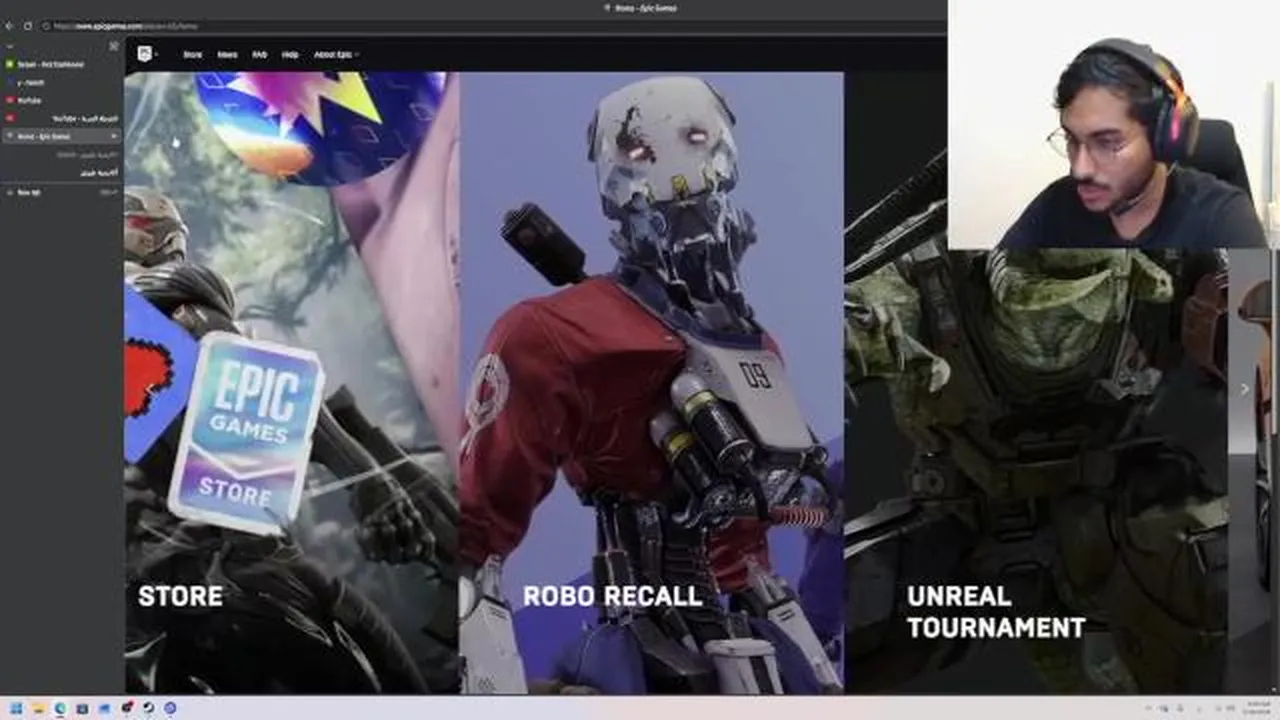1280x720 pixels.
Task: Open the ROBO RECALL tile
Action: coord(651,382)
